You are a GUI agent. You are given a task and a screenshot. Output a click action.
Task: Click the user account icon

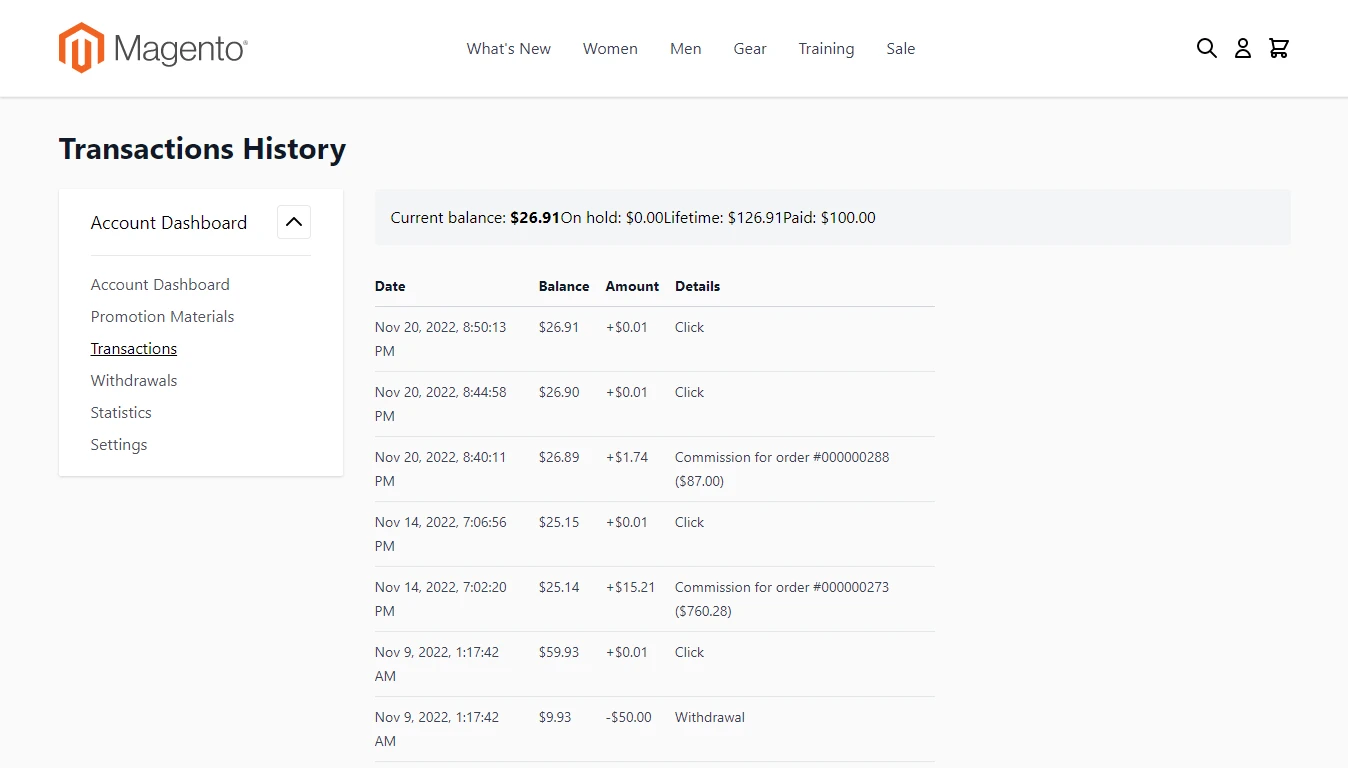click(x=1242, y=48)
